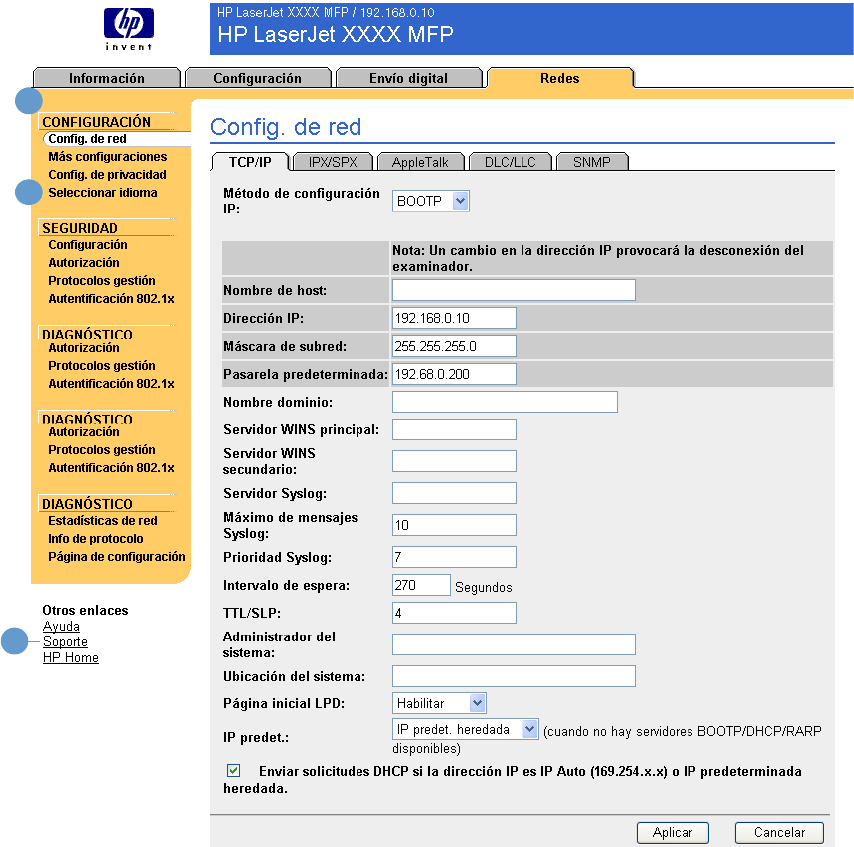The width and height of the screenshot is (854, 847).
Task: Click the Servidor WINS secundario field
Action: [x=454, y=461]
